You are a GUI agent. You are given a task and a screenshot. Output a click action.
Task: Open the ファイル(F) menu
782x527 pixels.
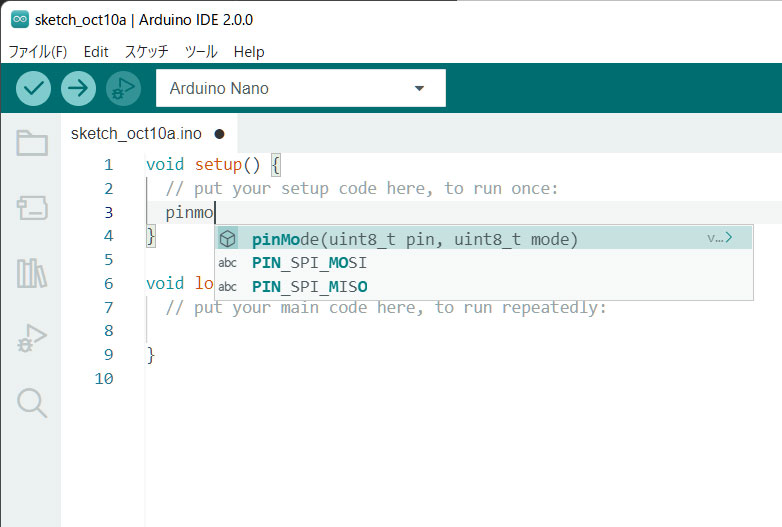[38, 51]
